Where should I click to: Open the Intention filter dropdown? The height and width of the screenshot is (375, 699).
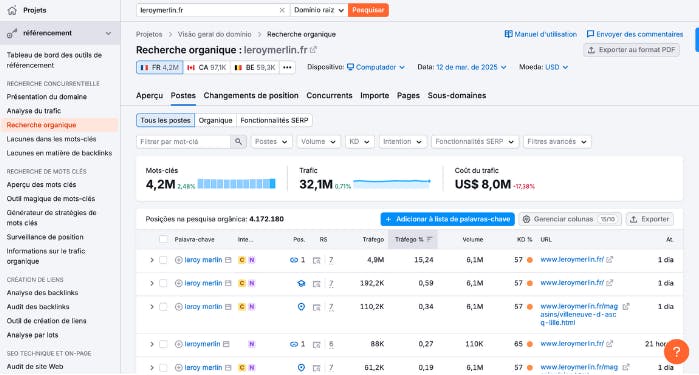(403, 141)
